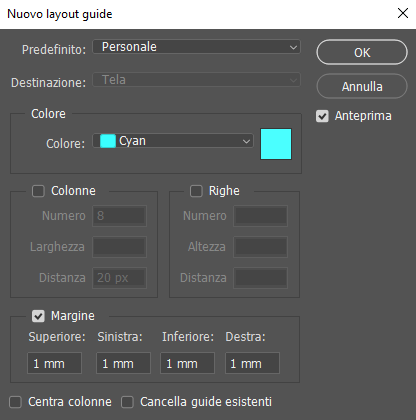
Task: Check Centra colonne option
Action: [15, 402]
